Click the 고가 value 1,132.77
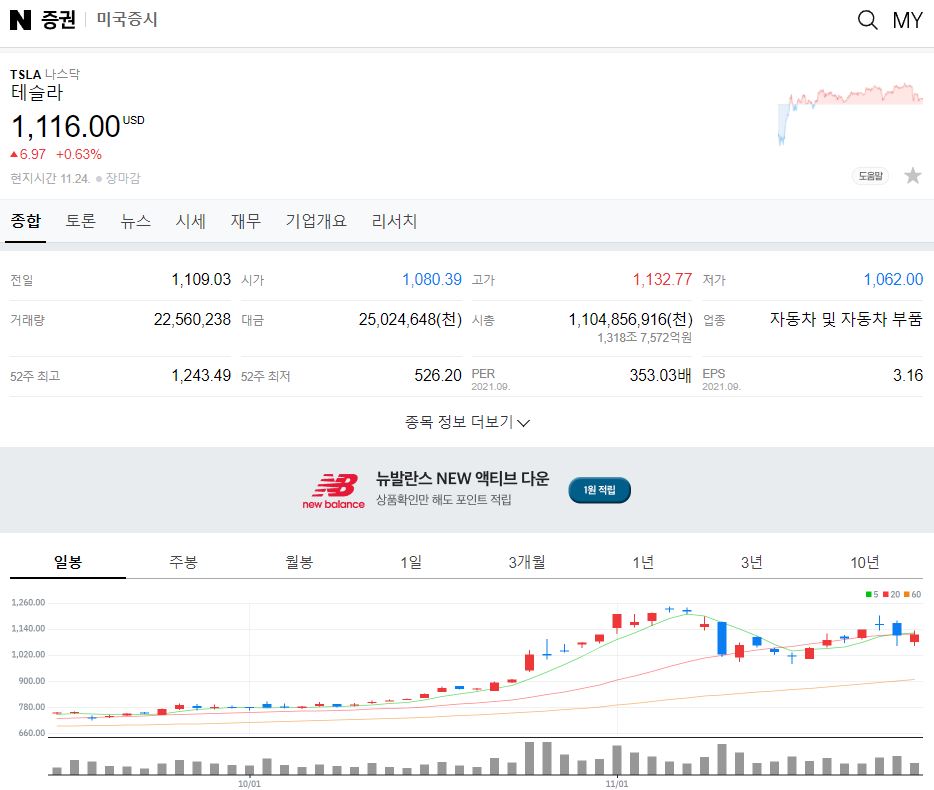The width and height of the screenshot is (934, 790). coord(662,279)
